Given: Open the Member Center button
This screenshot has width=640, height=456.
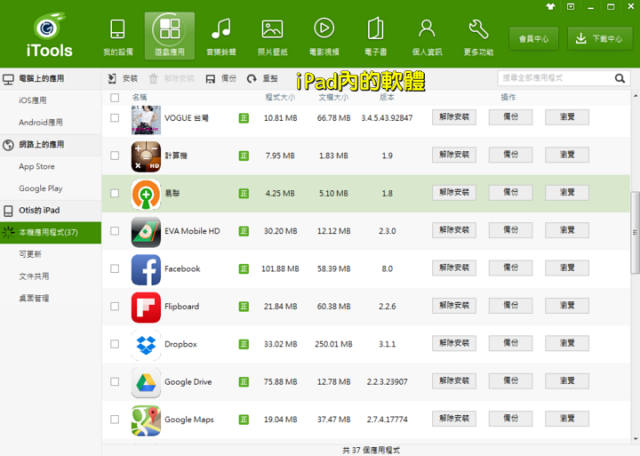Looking at the screenshot, I should 533,39.
